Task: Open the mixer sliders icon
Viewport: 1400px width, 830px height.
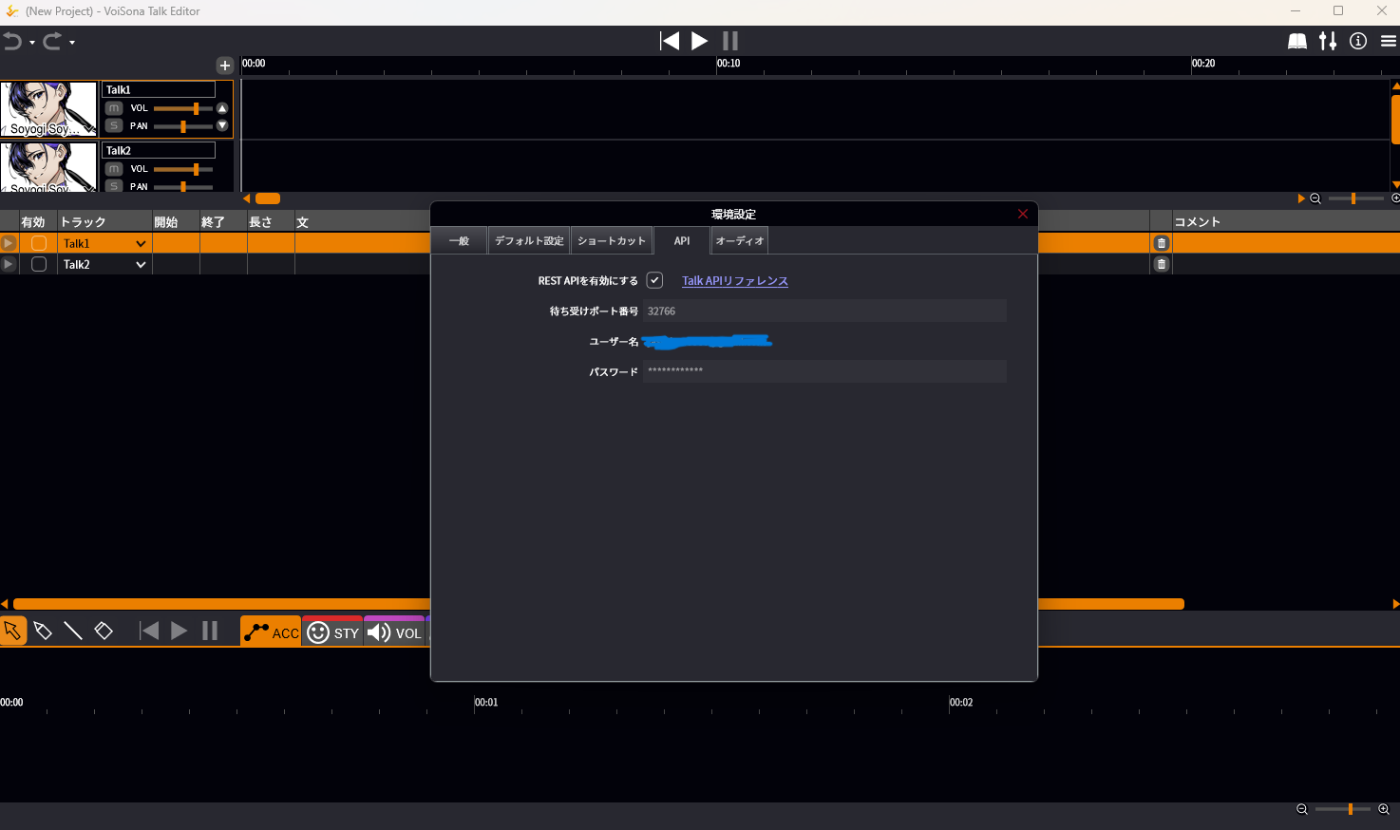Action: click(1327, 41)
